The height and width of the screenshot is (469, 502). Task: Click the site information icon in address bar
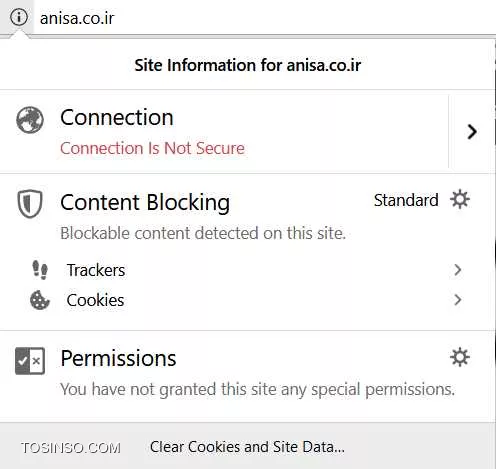coord(19,17)
